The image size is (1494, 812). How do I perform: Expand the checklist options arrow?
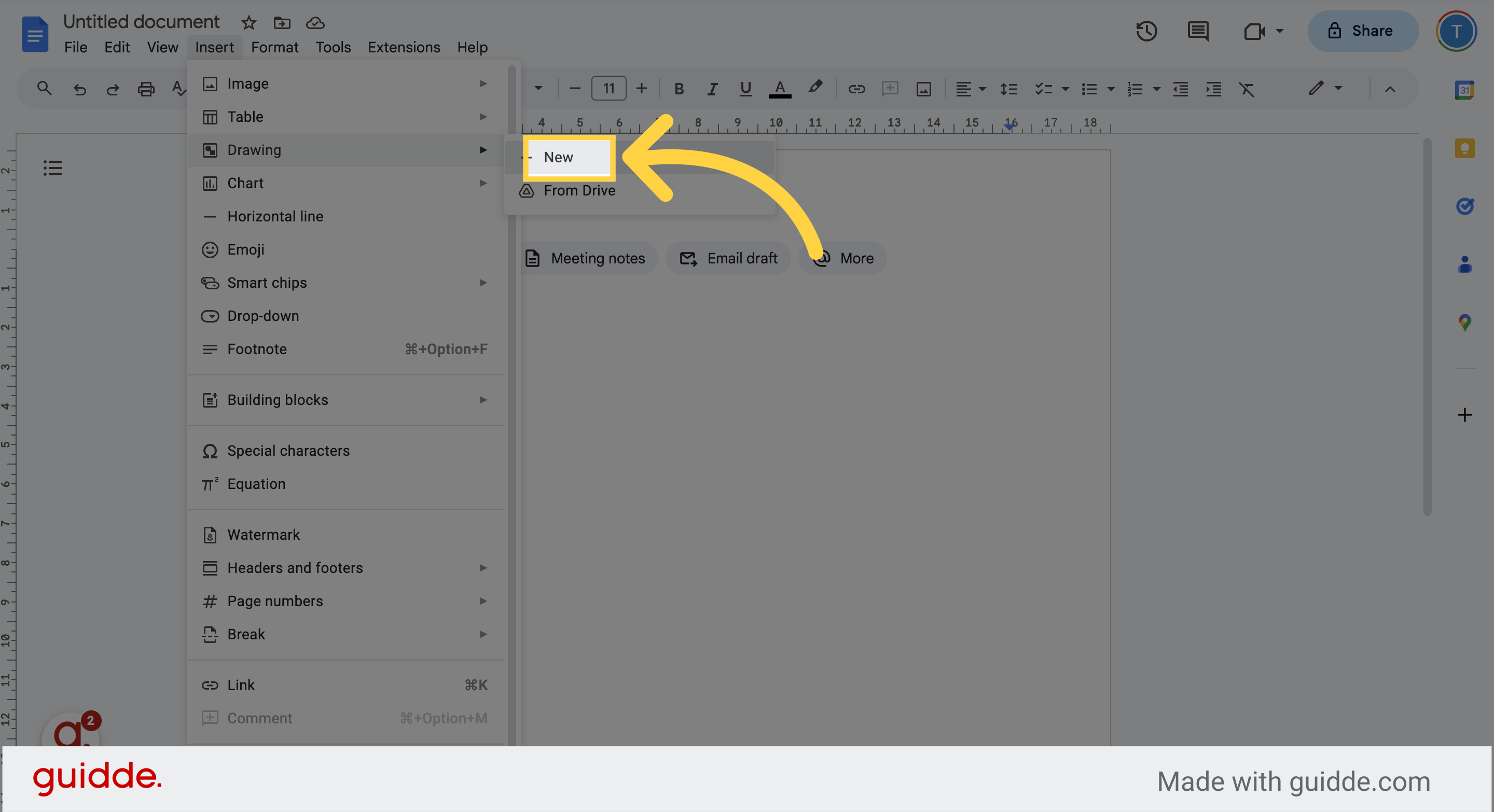[1065, 89]
